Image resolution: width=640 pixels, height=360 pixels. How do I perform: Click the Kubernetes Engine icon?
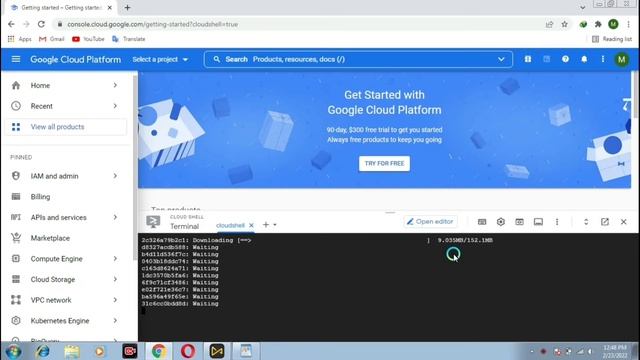click(16, 321)
